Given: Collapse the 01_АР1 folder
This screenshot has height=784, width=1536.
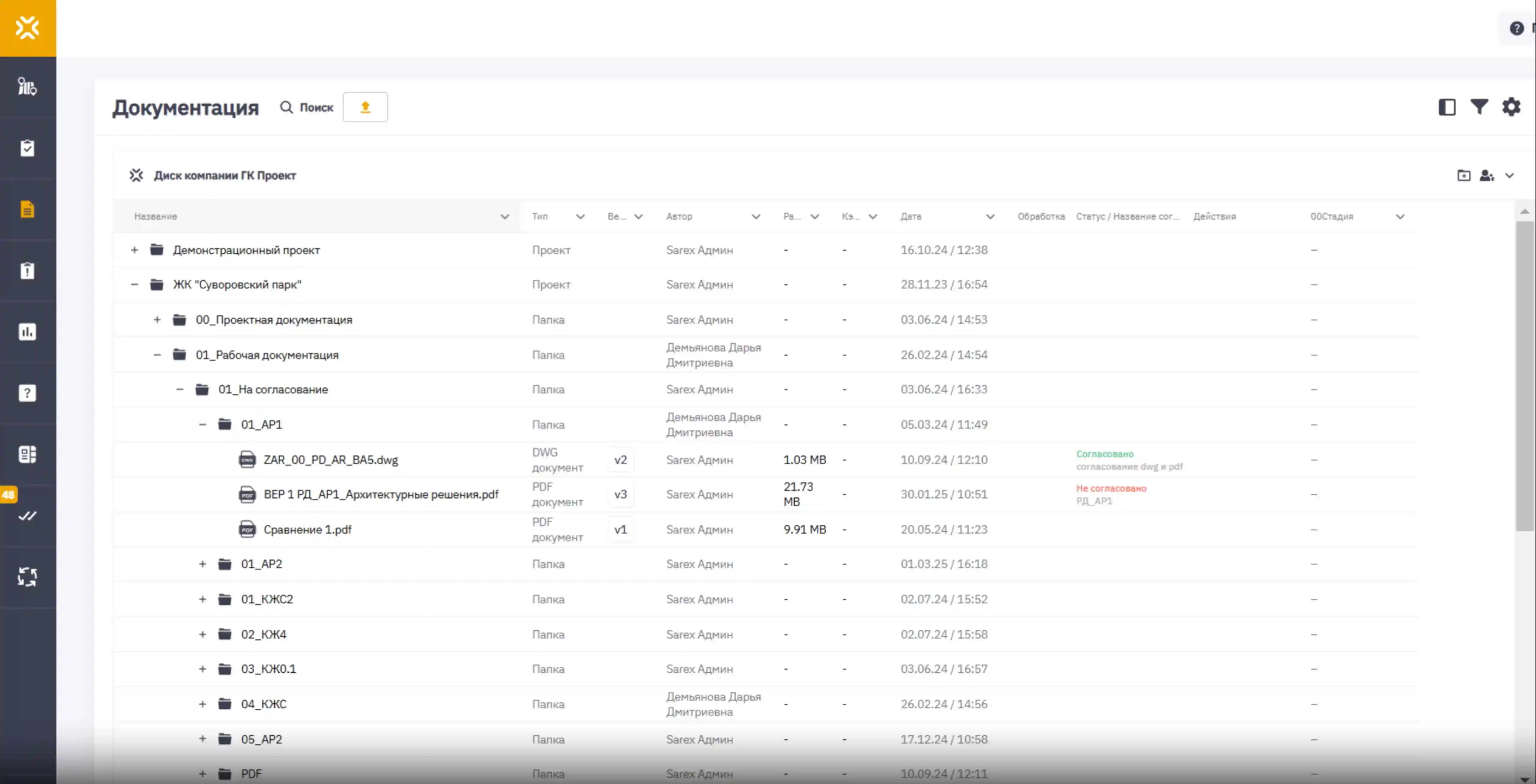Looking at the screenshot, I should (202, 424).
